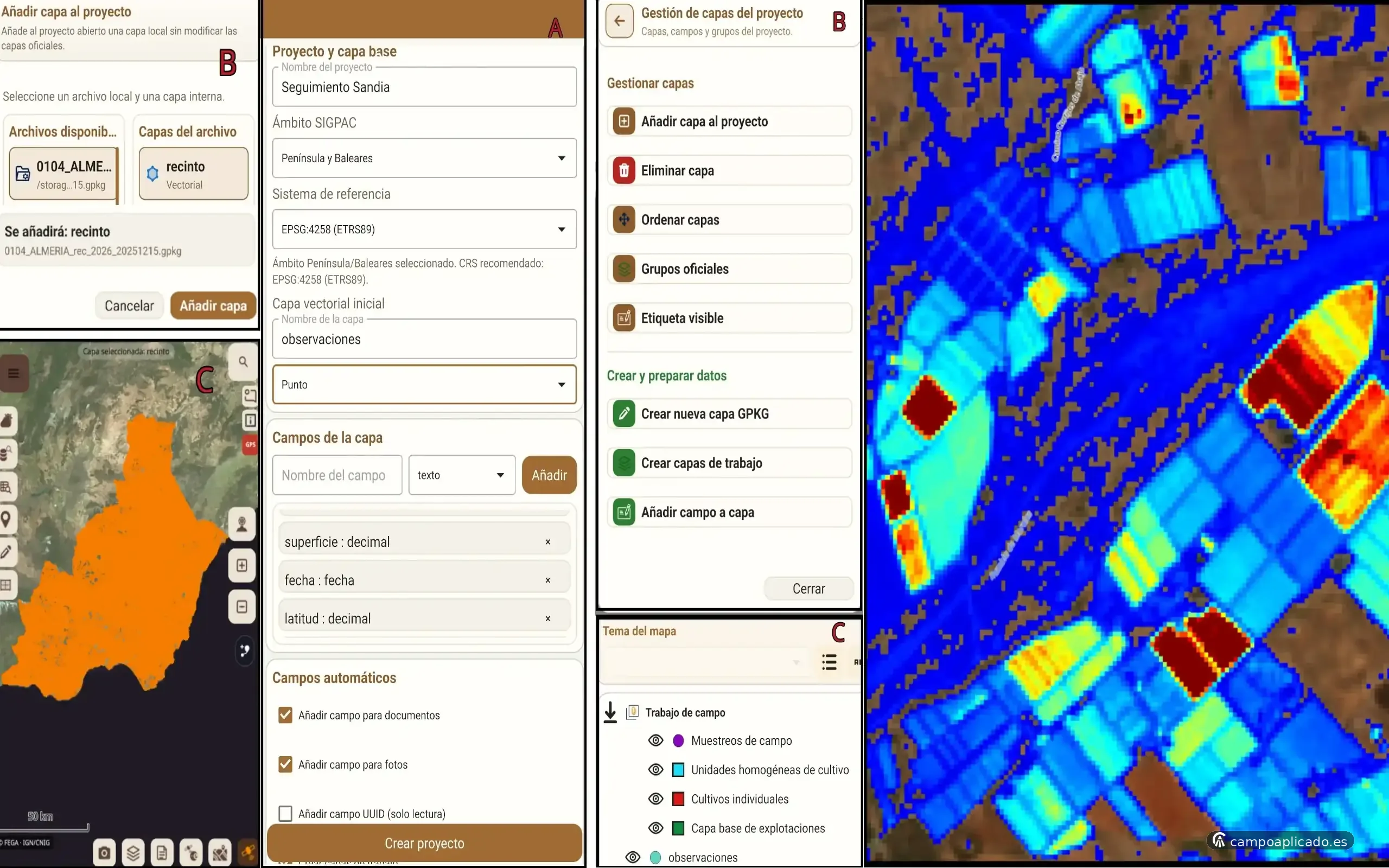Click the Añadir capa button

point(213,305)
